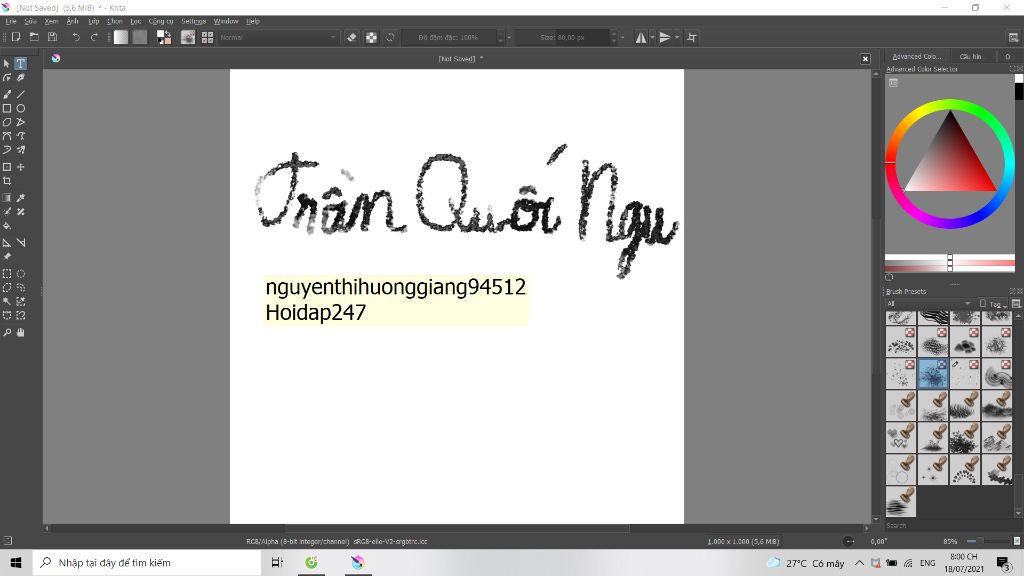Pick the Calligraphy tool
Screen dimensions: 1024x576
pos(21,78)
